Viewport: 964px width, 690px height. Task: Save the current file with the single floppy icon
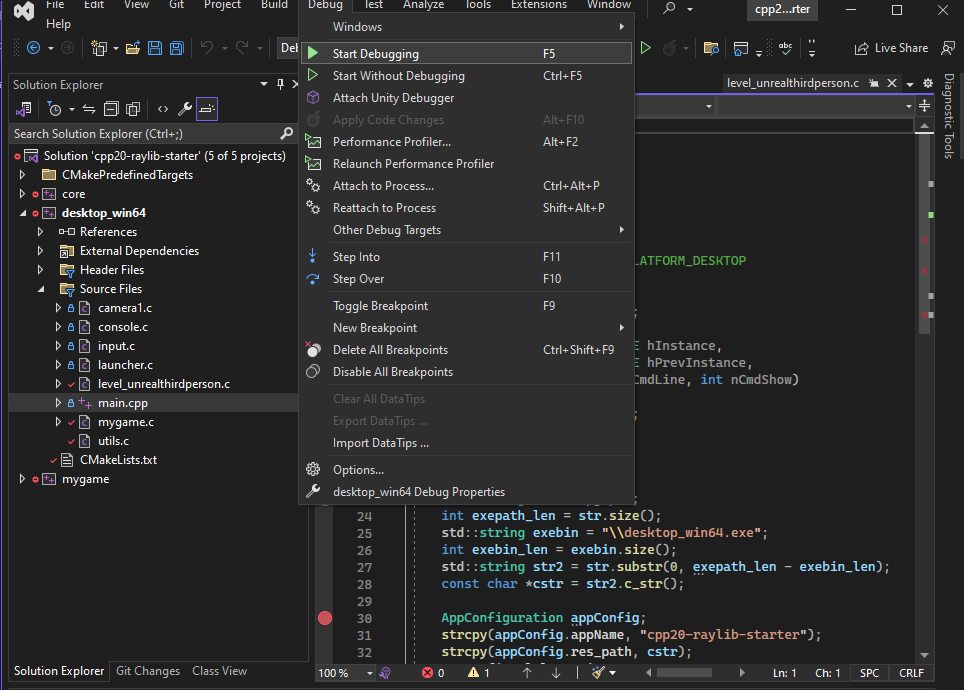155,48
